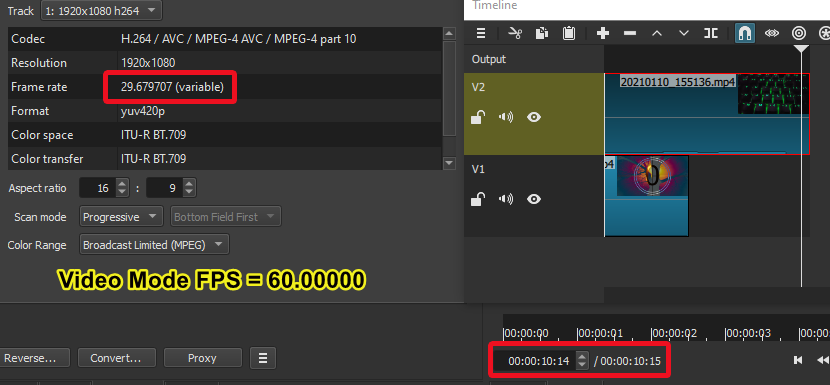Toggle the Snap magnet button

point(744,33)
